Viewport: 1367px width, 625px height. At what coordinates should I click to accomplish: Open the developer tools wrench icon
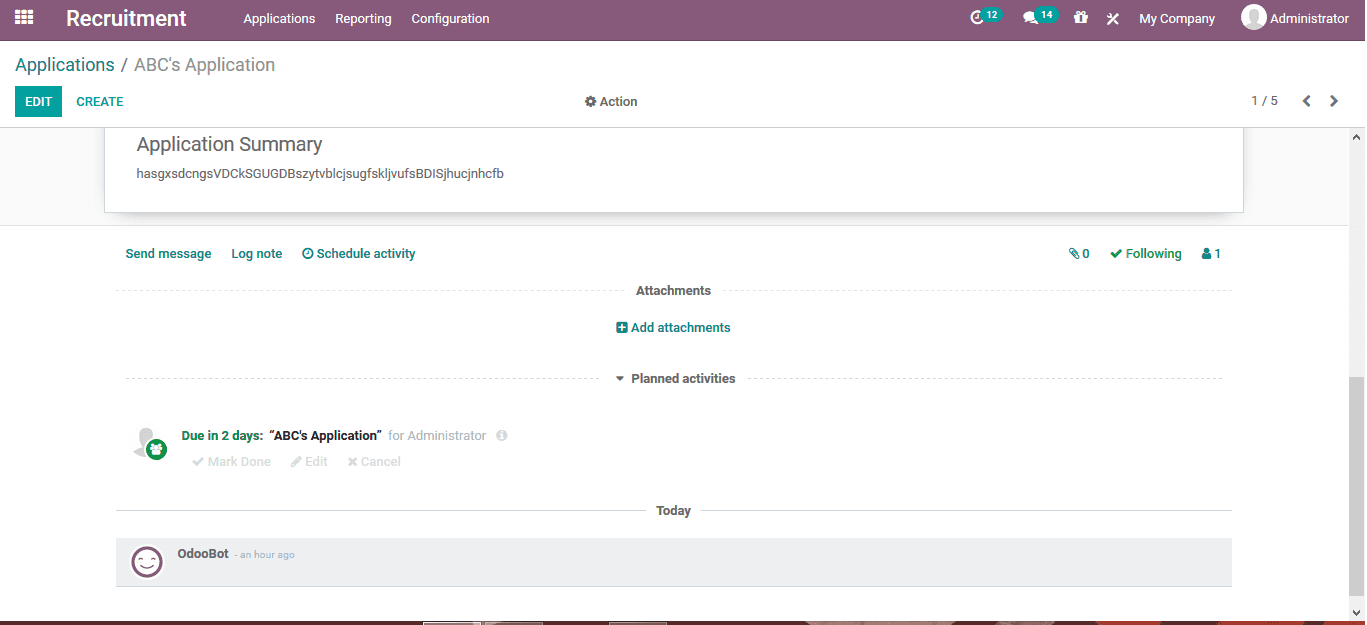1112,18
